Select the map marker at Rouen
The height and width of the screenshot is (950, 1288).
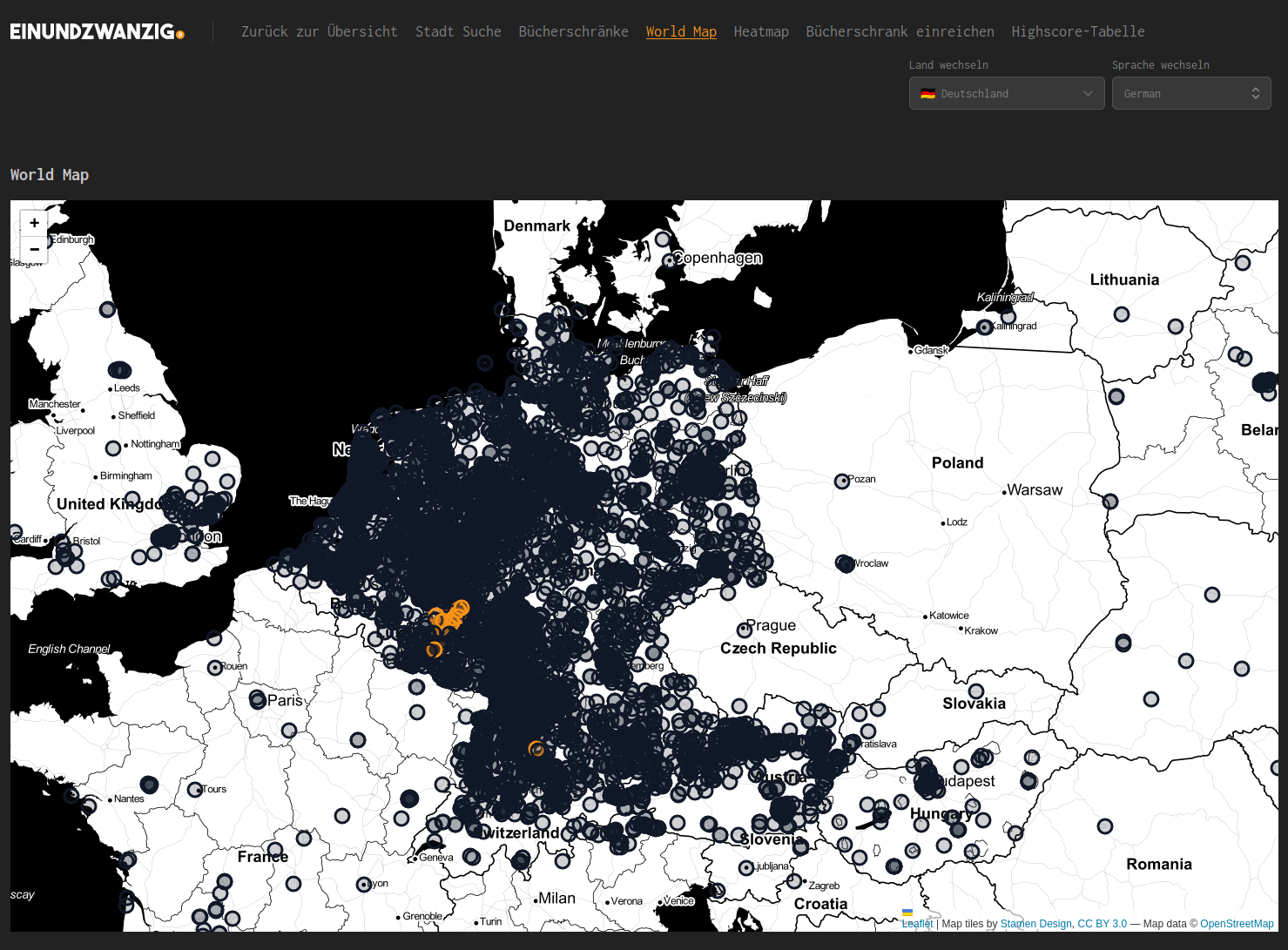coord(214,668)
